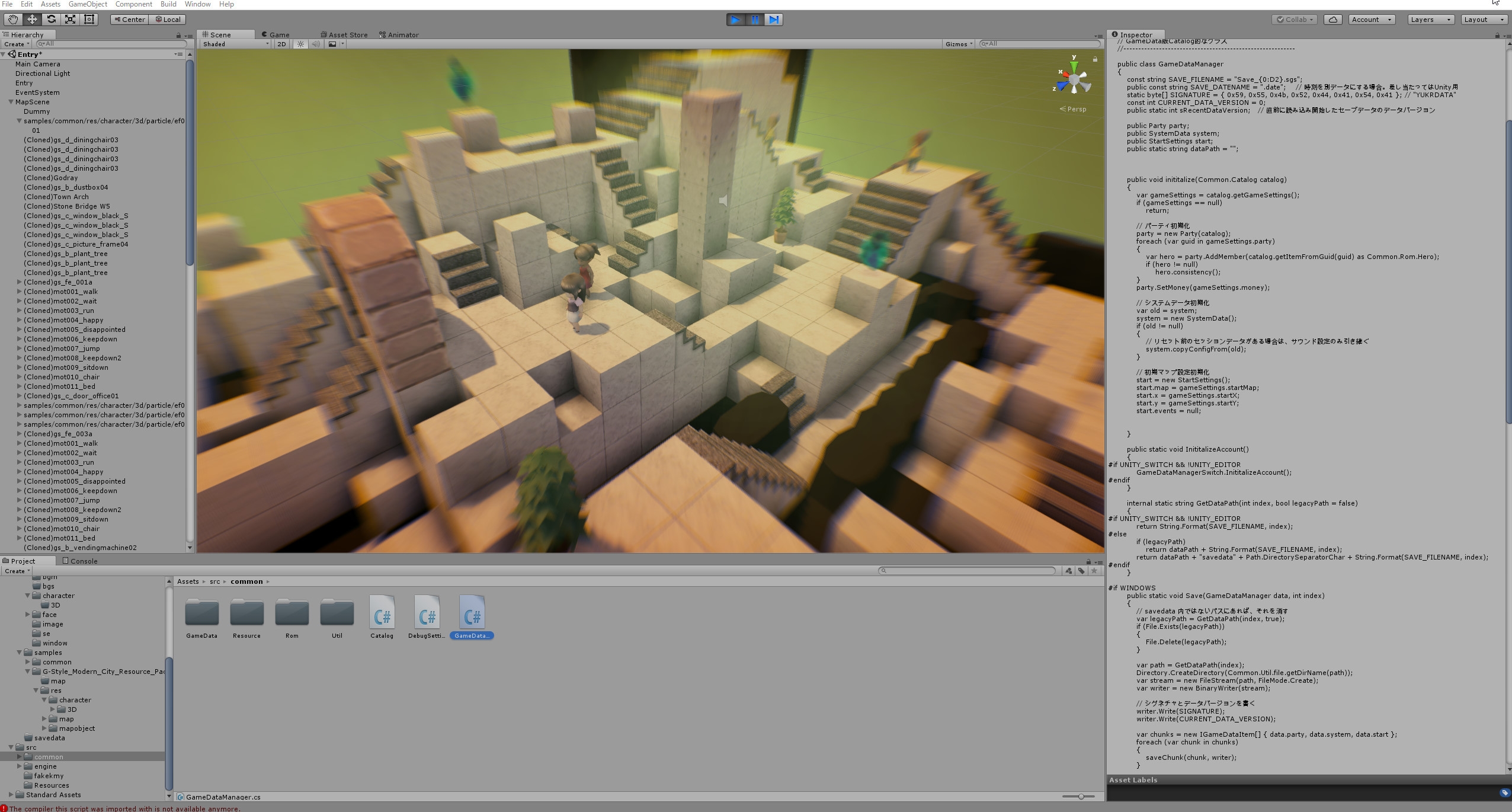Open the GameObject menu
The width and height of the screenshot is (1512, 812).
[x=88, y=4]
